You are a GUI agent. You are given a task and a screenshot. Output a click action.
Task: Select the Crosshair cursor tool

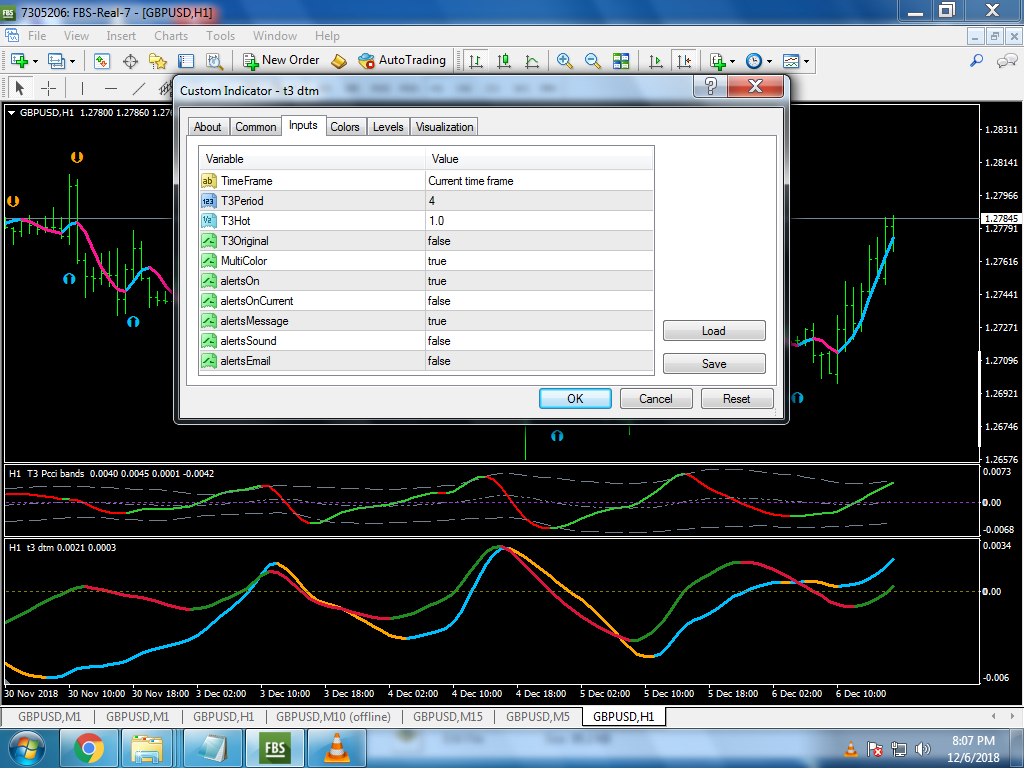pos(48,88)
